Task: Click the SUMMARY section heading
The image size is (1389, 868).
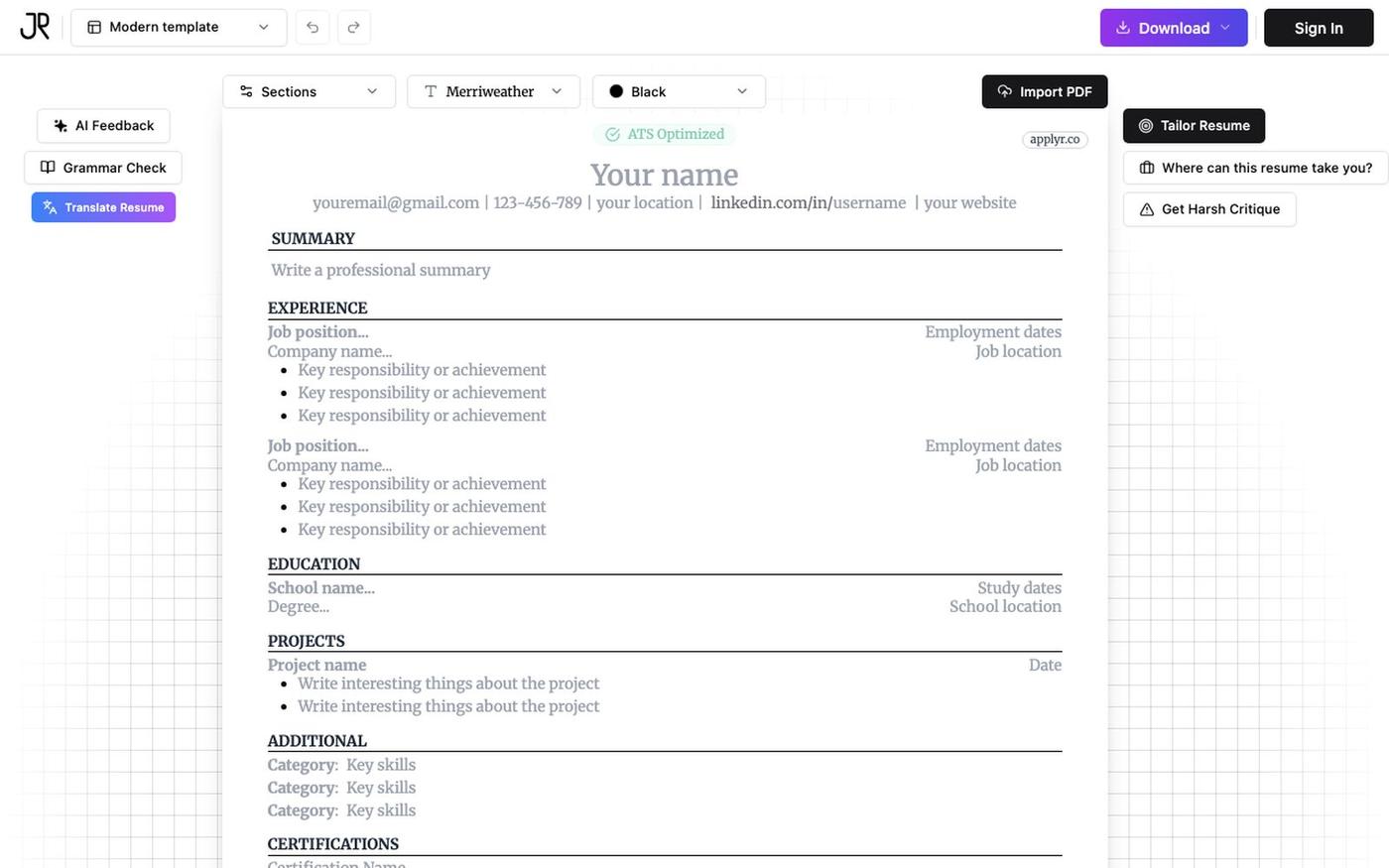Action: click(x=313, y=238)
